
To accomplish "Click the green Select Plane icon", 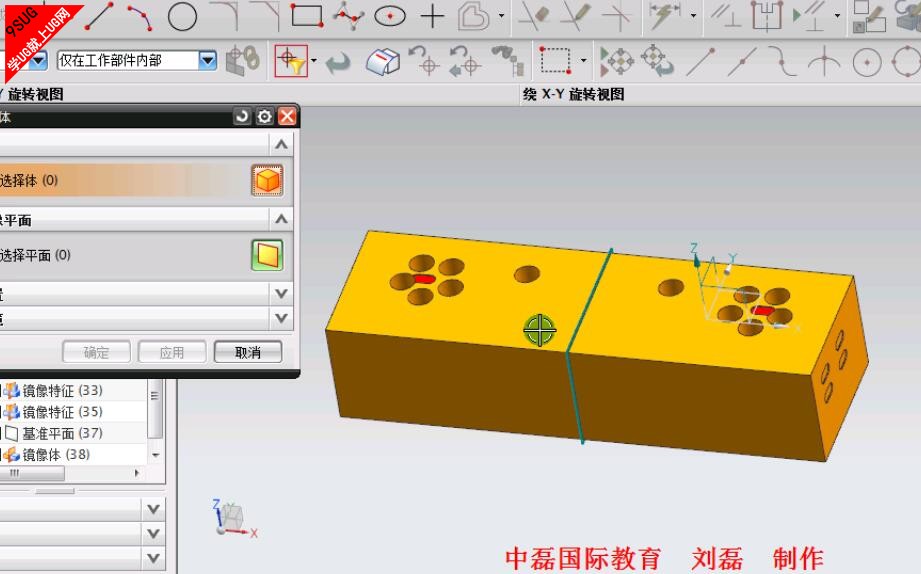I will click(x=267, y=255).
